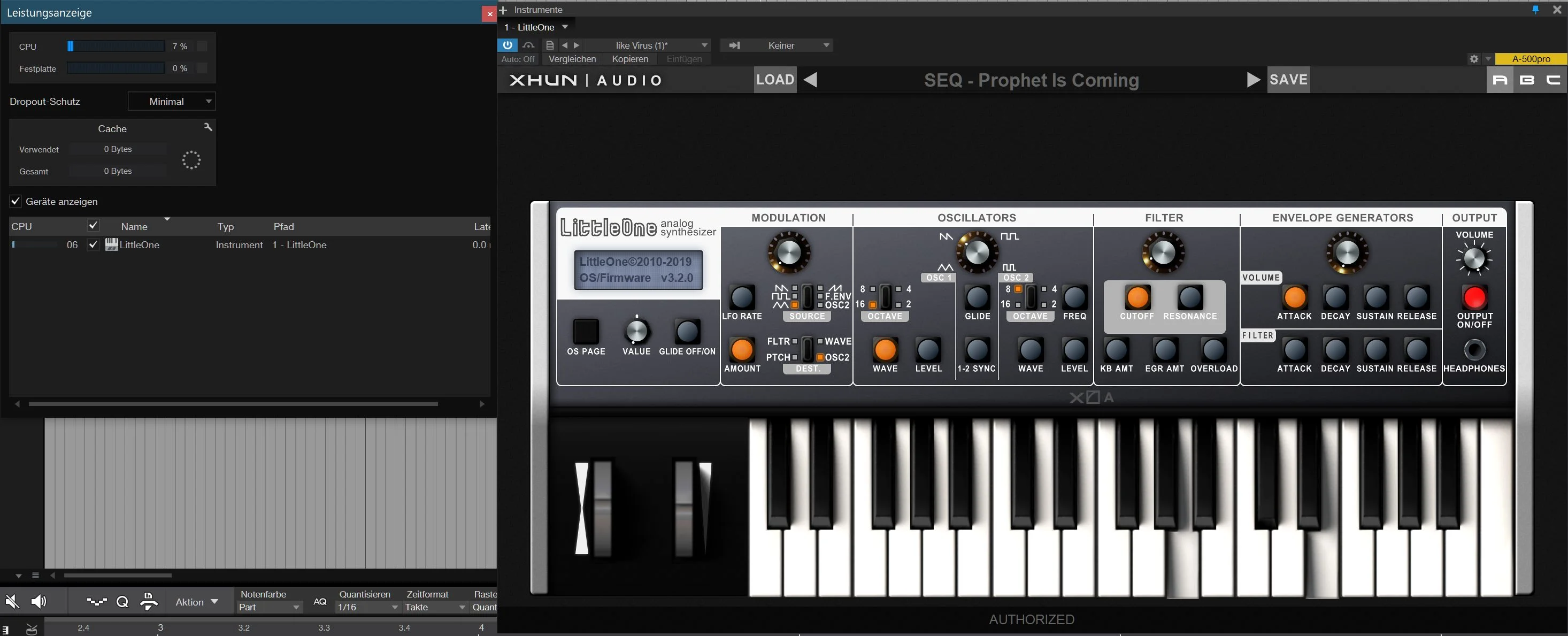Click the LOAD preset button
The height and width of the screenshot is (636, 1568).
pyautogui.click(x=775, y=80)
